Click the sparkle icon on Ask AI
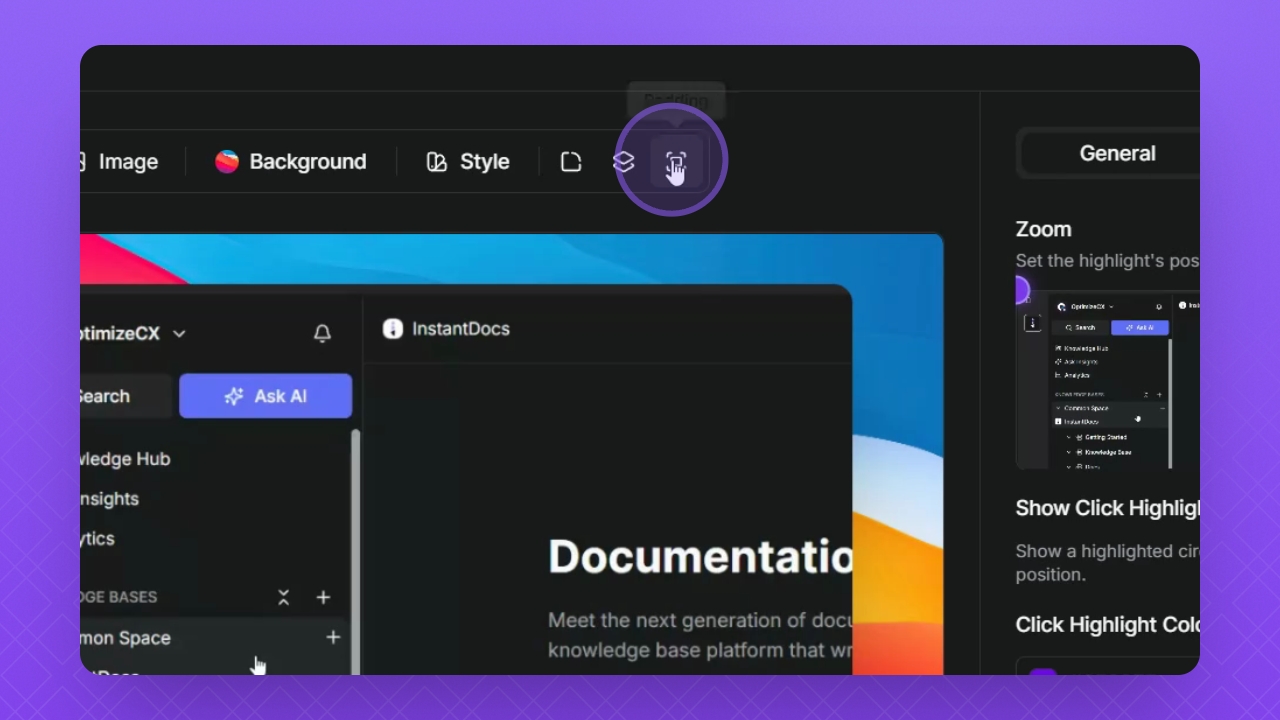1280x720 pixels. [x=234, y=396]
